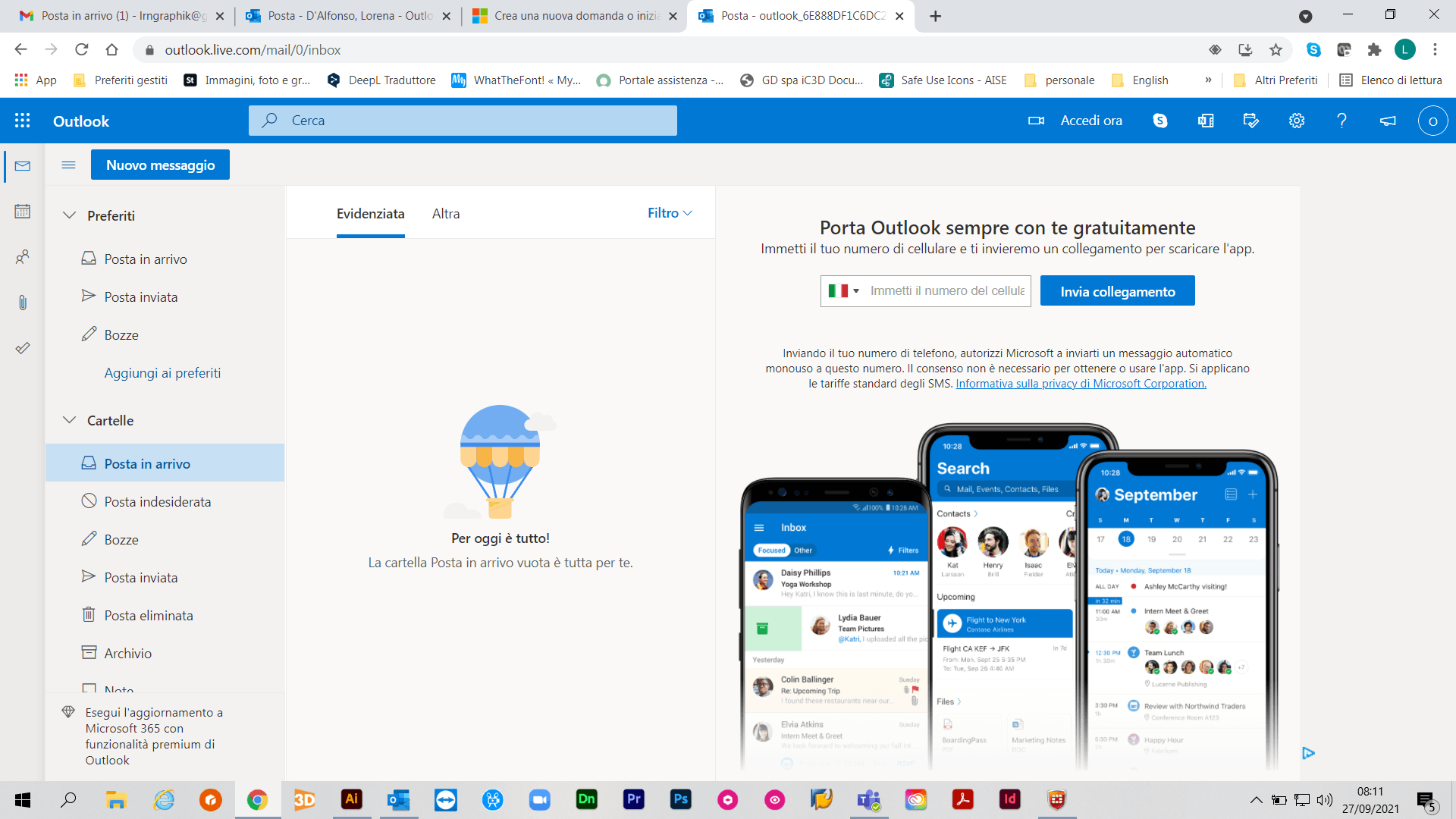
Task: Open People contacts in the sidebar
Action: tap(23, 257)
